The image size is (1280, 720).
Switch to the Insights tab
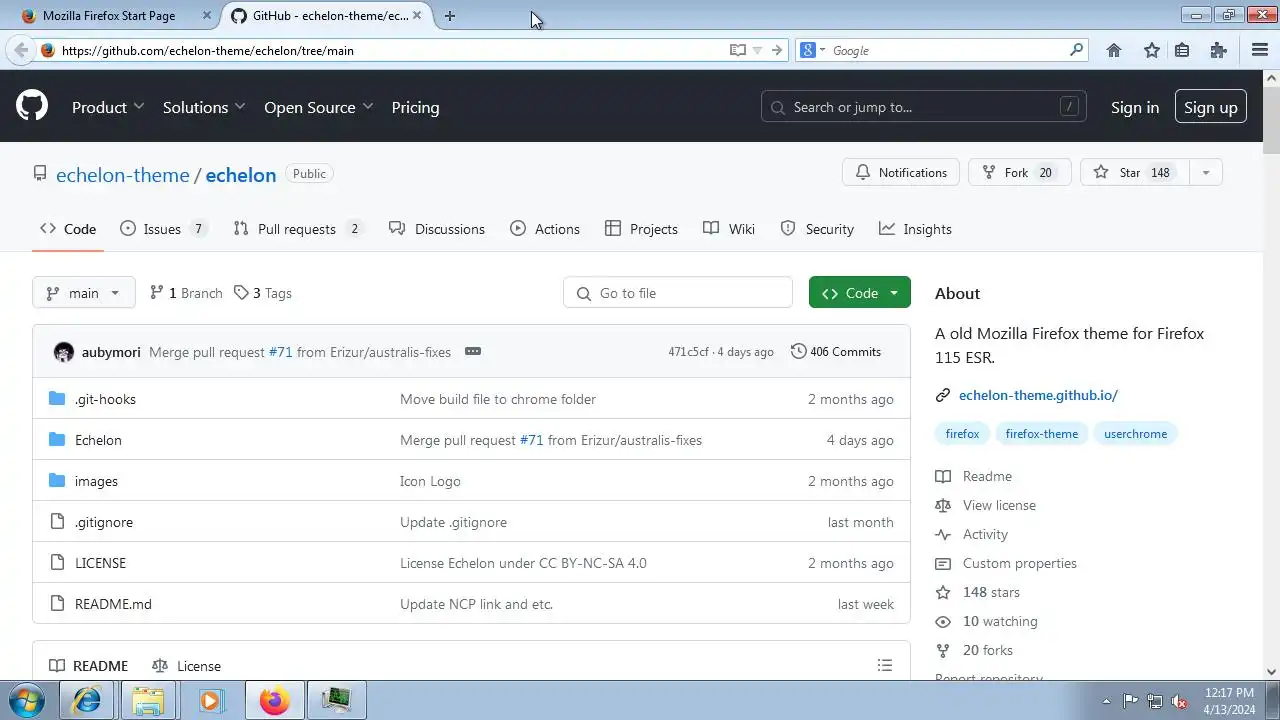(x=915, y=229)
